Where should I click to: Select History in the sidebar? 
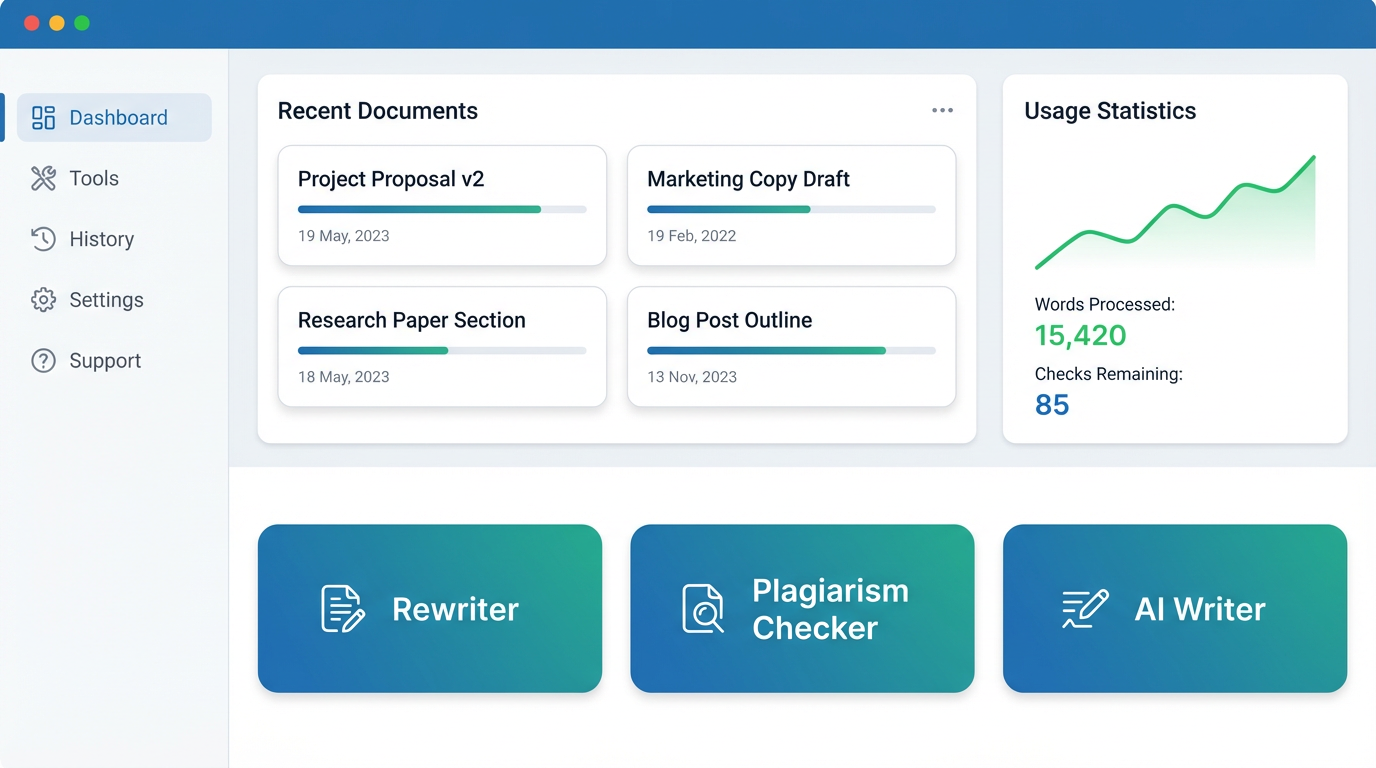tap(101, 239)
